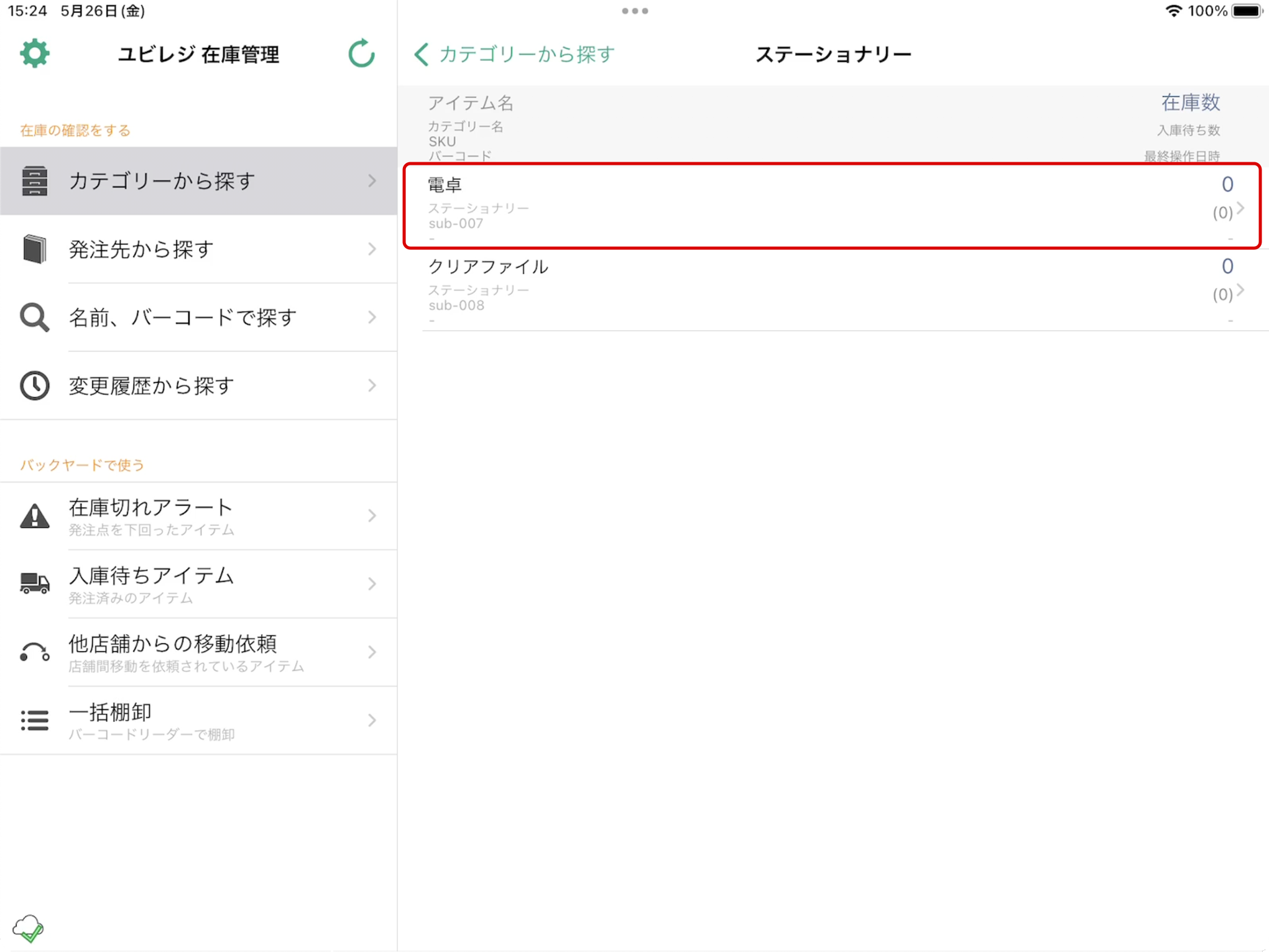Tap the list icon for 一括棚卸
This screenshot has height=952, width=1269.
[x=34, y=721]
